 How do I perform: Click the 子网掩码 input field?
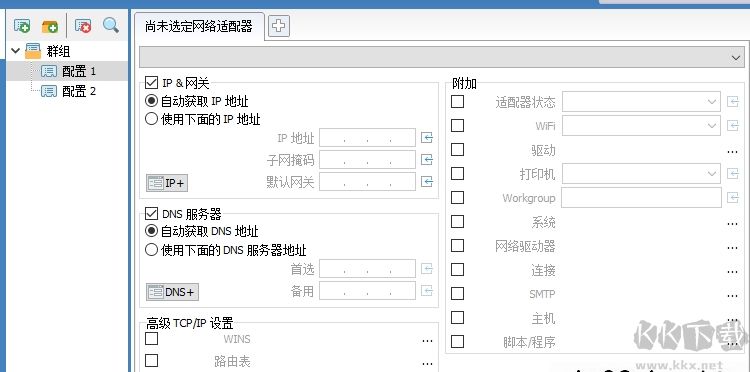(367, 160)
